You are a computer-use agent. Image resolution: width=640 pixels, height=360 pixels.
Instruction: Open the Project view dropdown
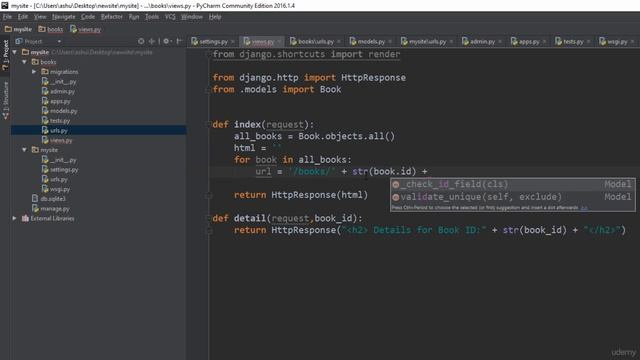pyautogui.click(x=59, y=41)
